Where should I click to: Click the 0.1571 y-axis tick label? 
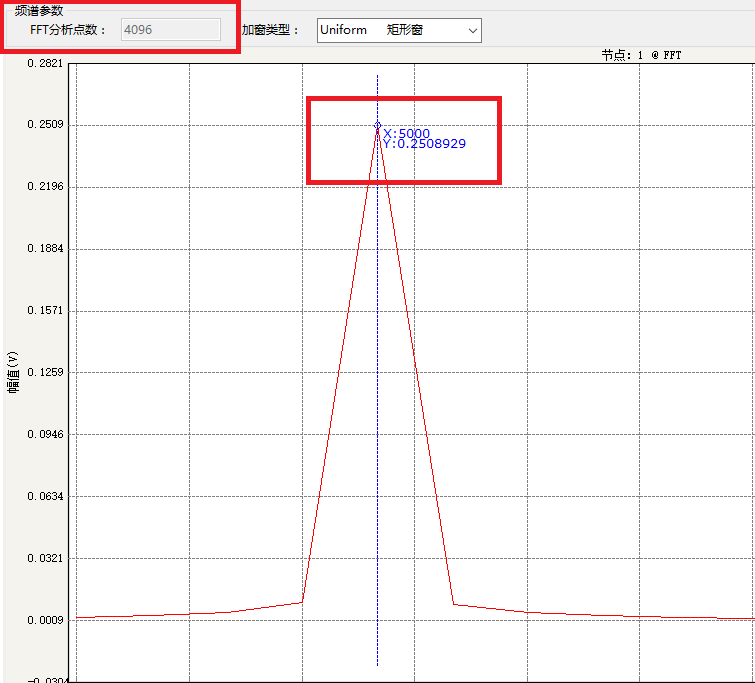tap(45, 310)
